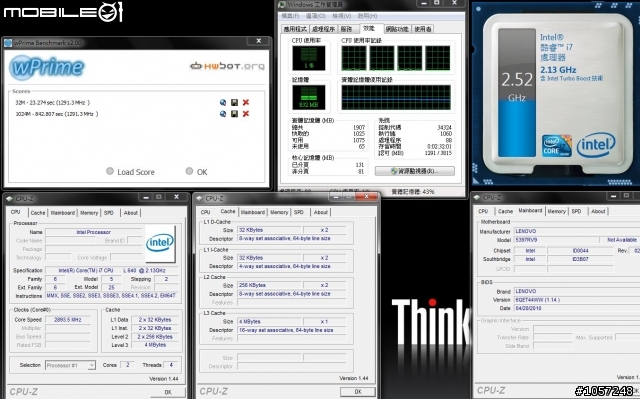Switch to the 網路功能 tab in Task Manager
This screenshot has width=640, height=399.
click(397, 29)
